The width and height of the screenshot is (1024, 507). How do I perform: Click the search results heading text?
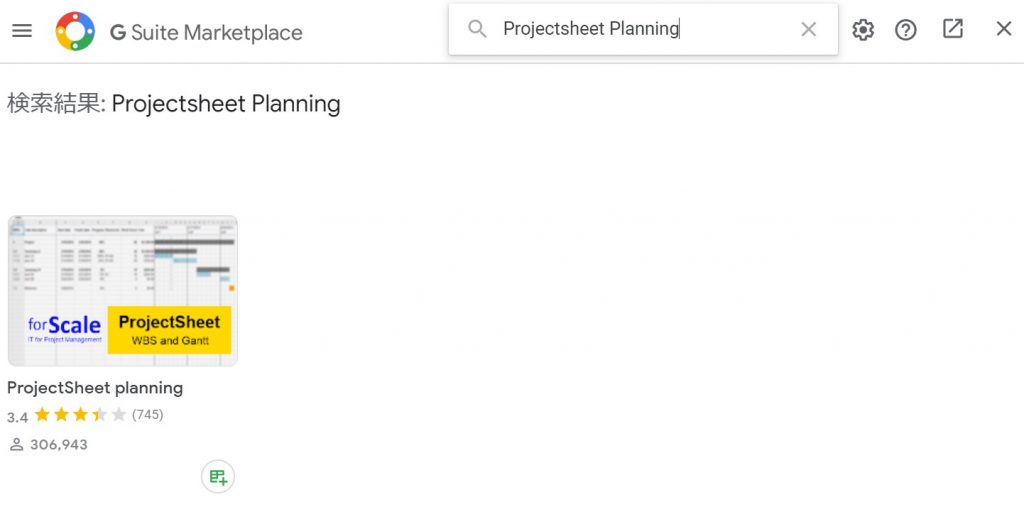(174, 105)
